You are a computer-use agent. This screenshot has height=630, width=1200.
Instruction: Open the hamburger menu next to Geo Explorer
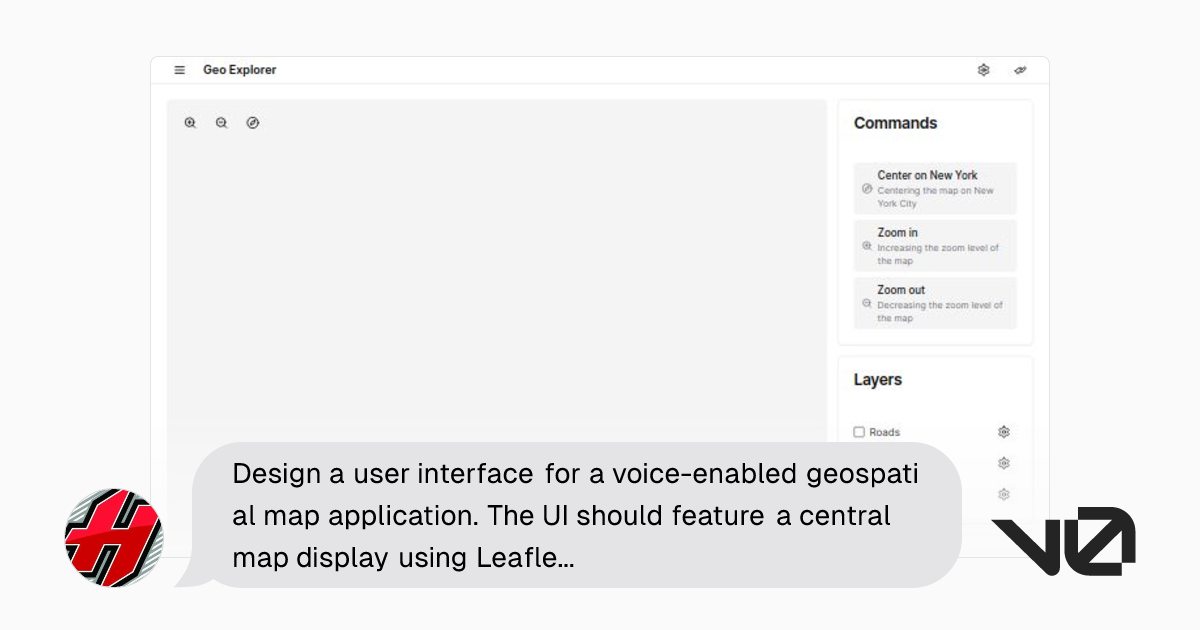179,70
